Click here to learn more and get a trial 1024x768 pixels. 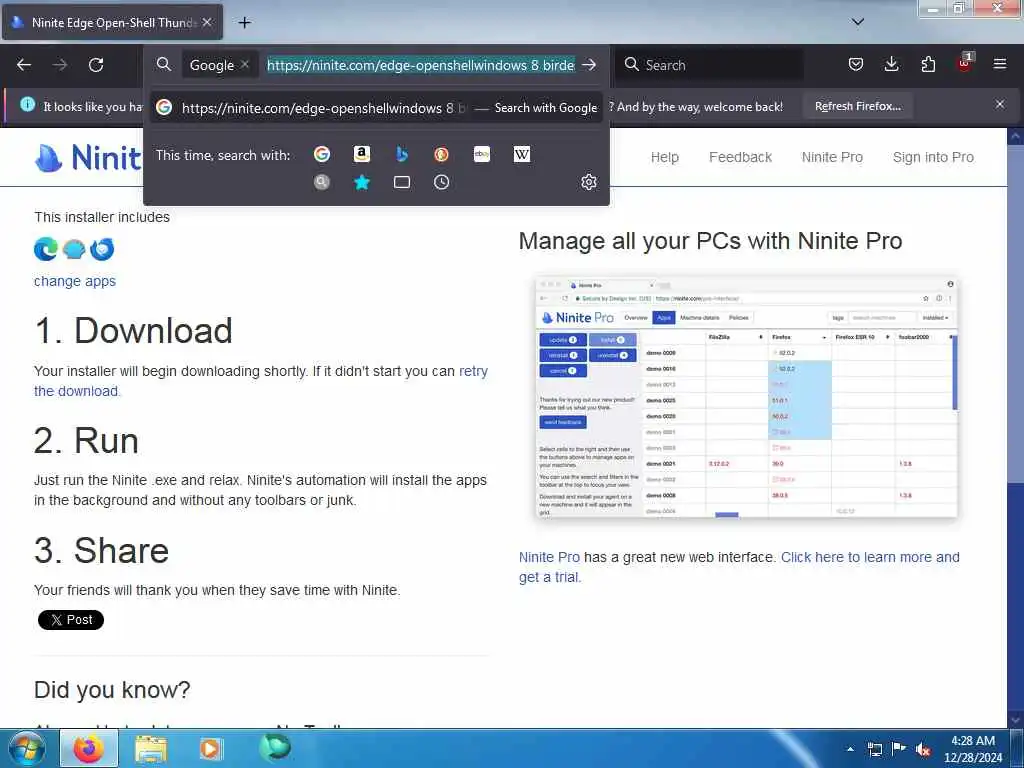(739, 567)
